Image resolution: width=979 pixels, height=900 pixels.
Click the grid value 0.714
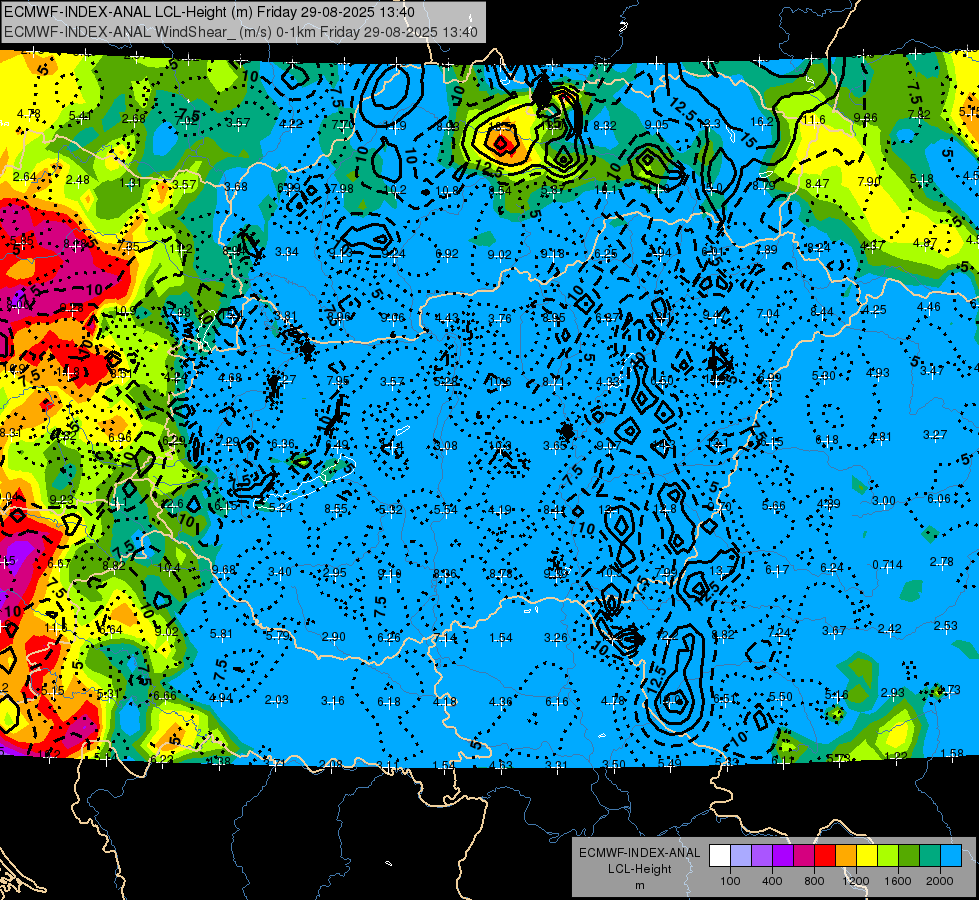click(887, 565)
